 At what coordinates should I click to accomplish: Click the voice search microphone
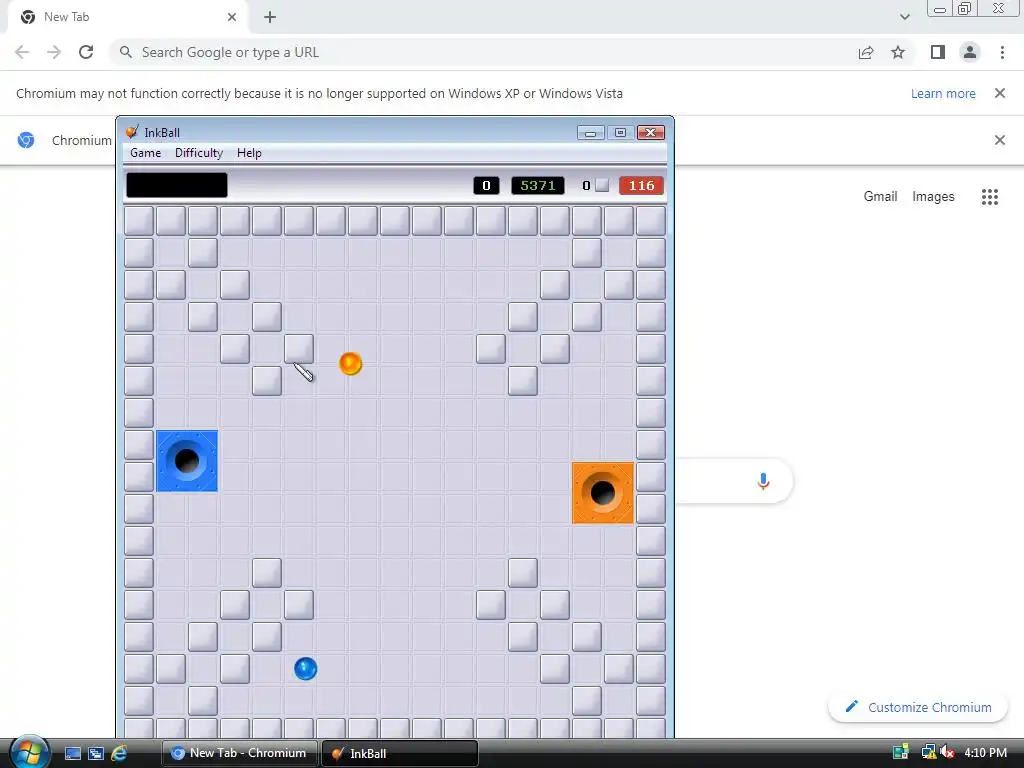(x=763, y=481)
